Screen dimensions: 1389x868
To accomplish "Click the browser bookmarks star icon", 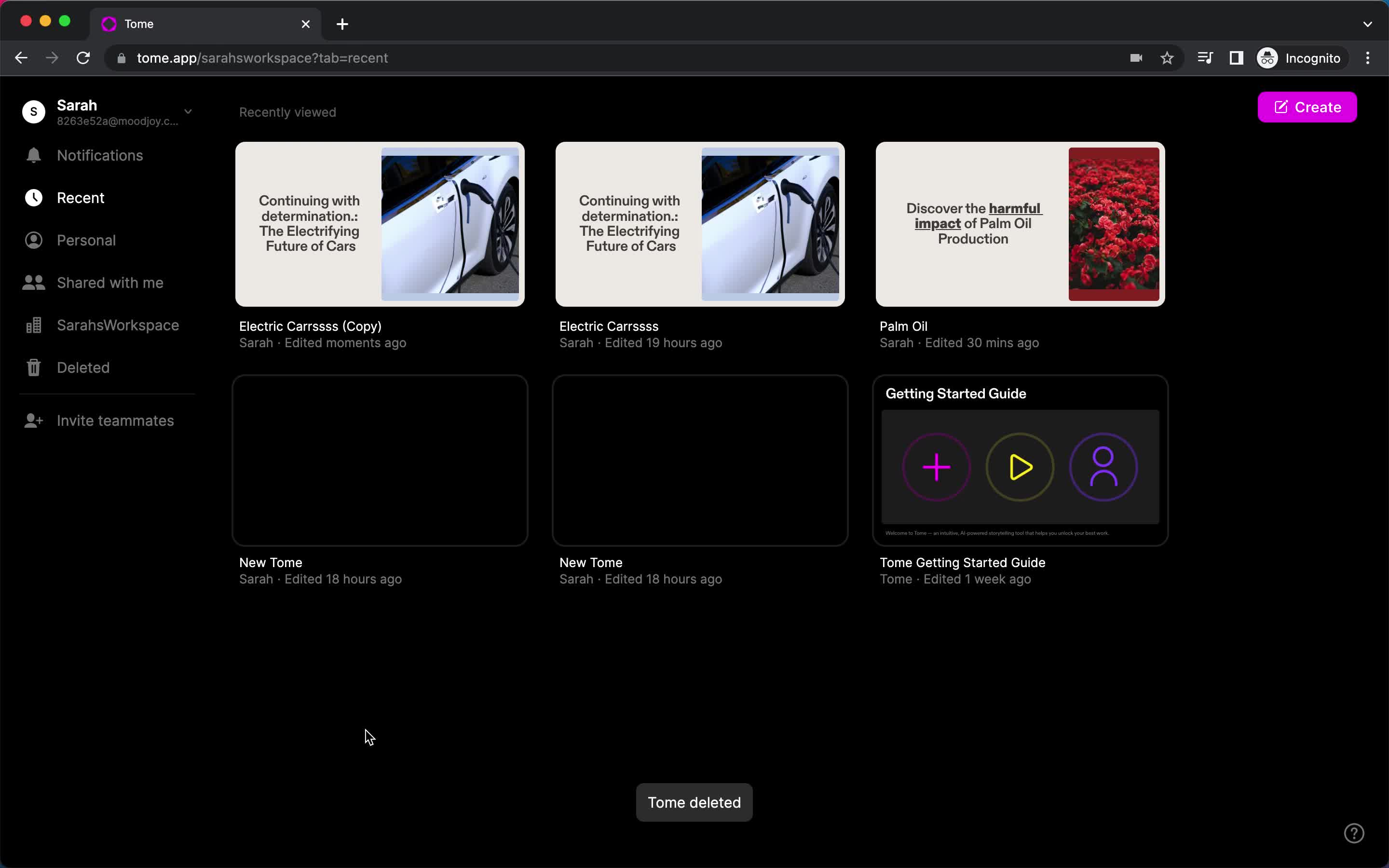I will 1167,58.
